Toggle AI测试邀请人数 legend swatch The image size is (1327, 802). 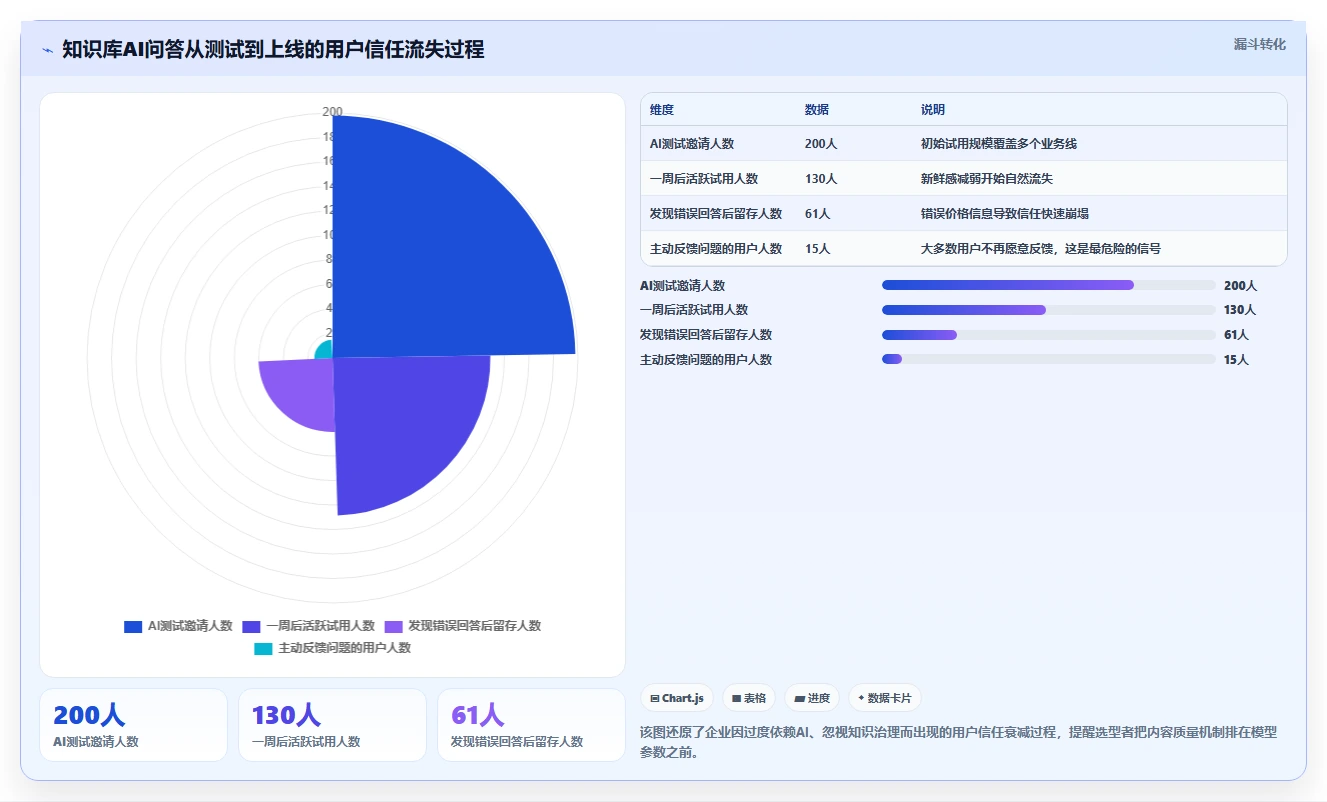(133, 626)
